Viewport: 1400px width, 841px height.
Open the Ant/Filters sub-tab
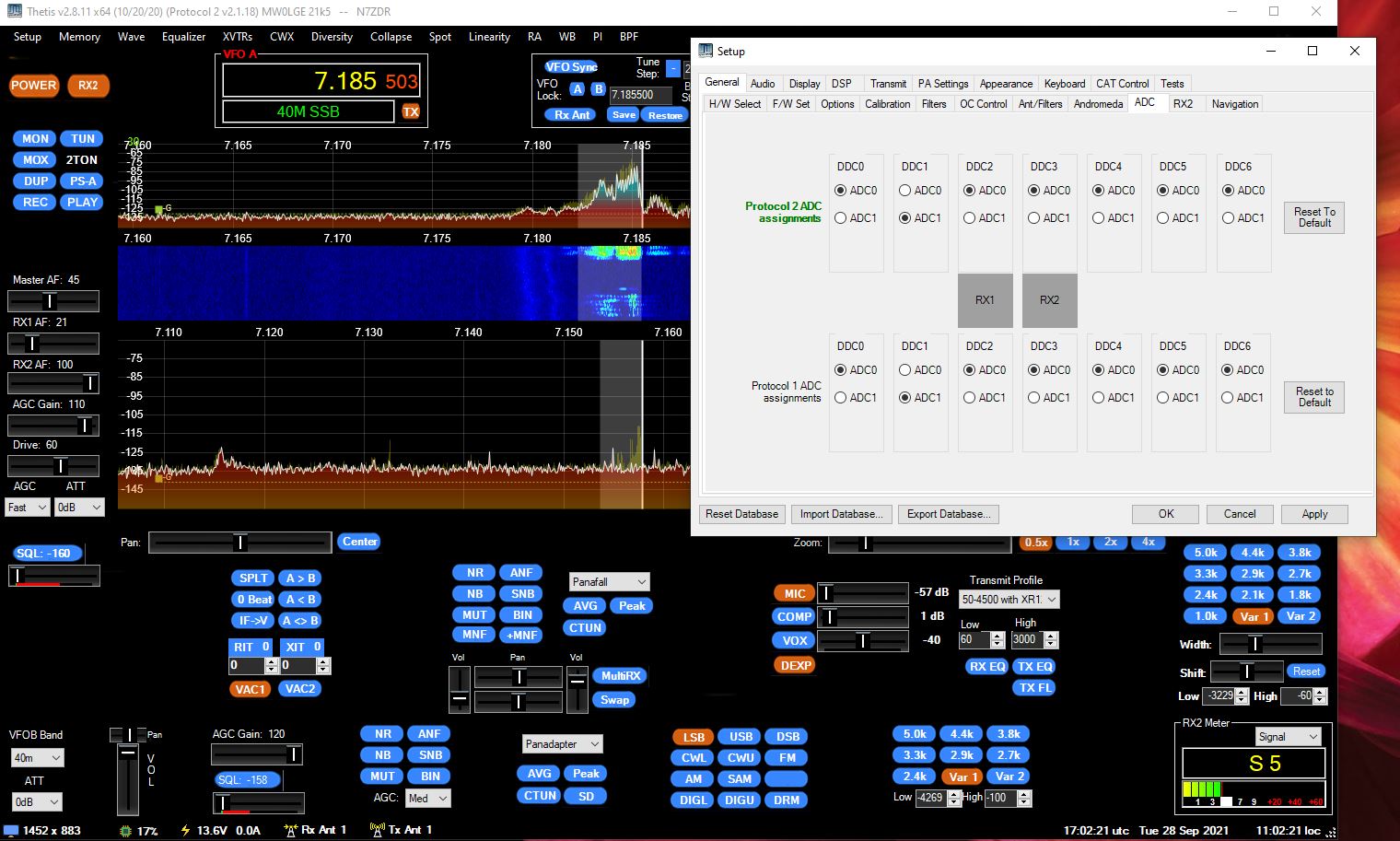[x=1040, y=104]
